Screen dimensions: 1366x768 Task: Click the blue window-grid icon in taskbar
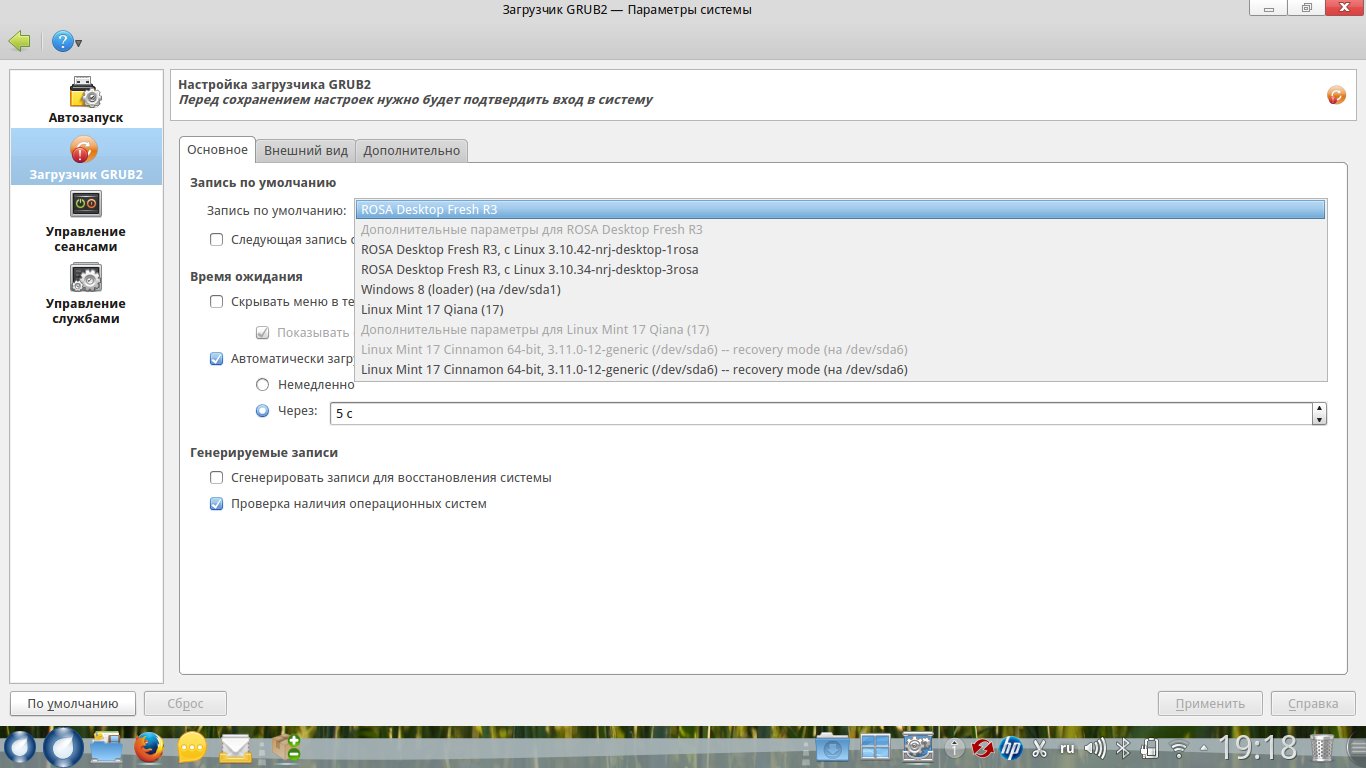point(875,748)
